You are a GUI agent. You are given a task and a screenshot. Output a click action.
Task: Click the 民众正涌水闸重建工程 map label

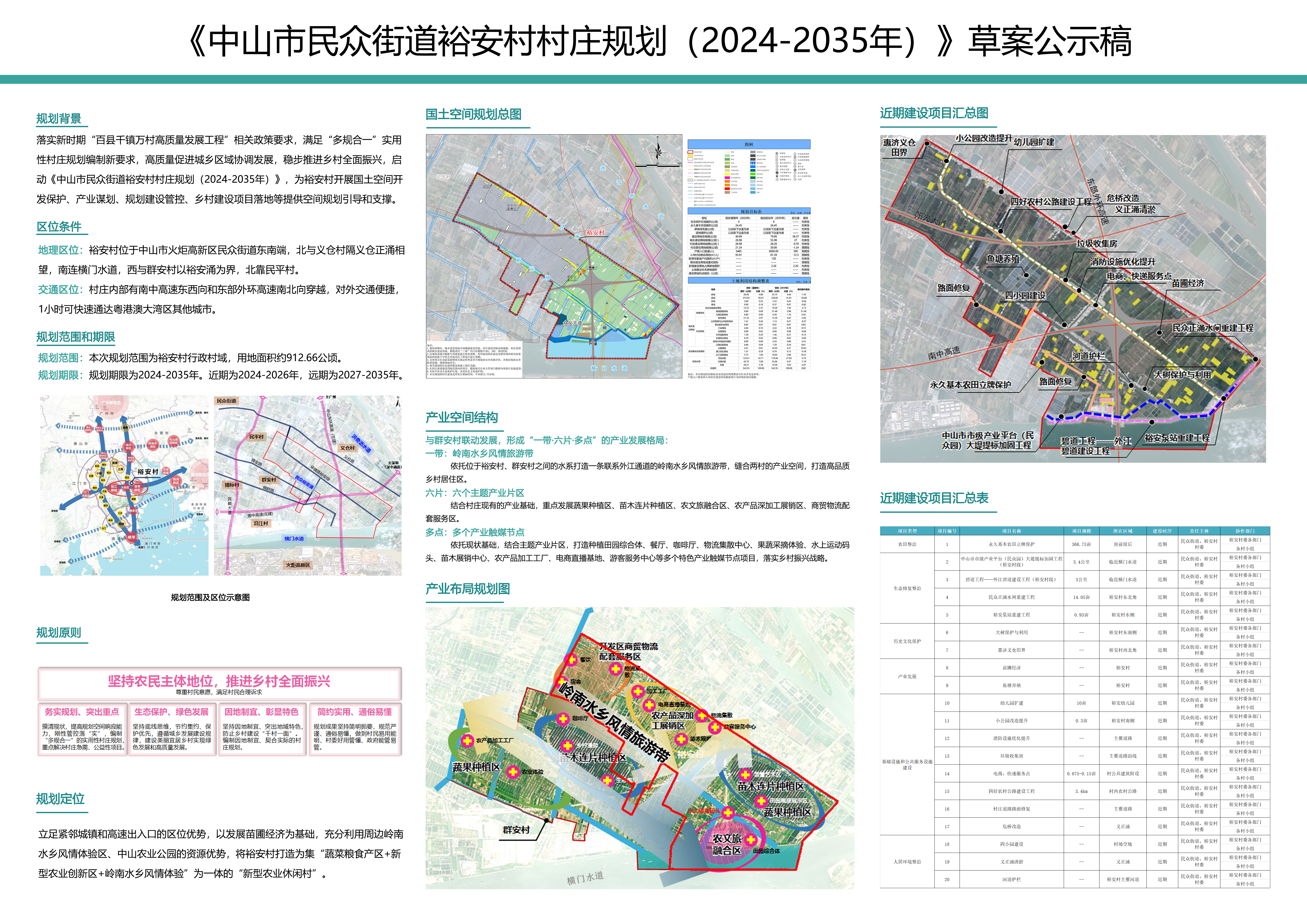point(1213,328)
